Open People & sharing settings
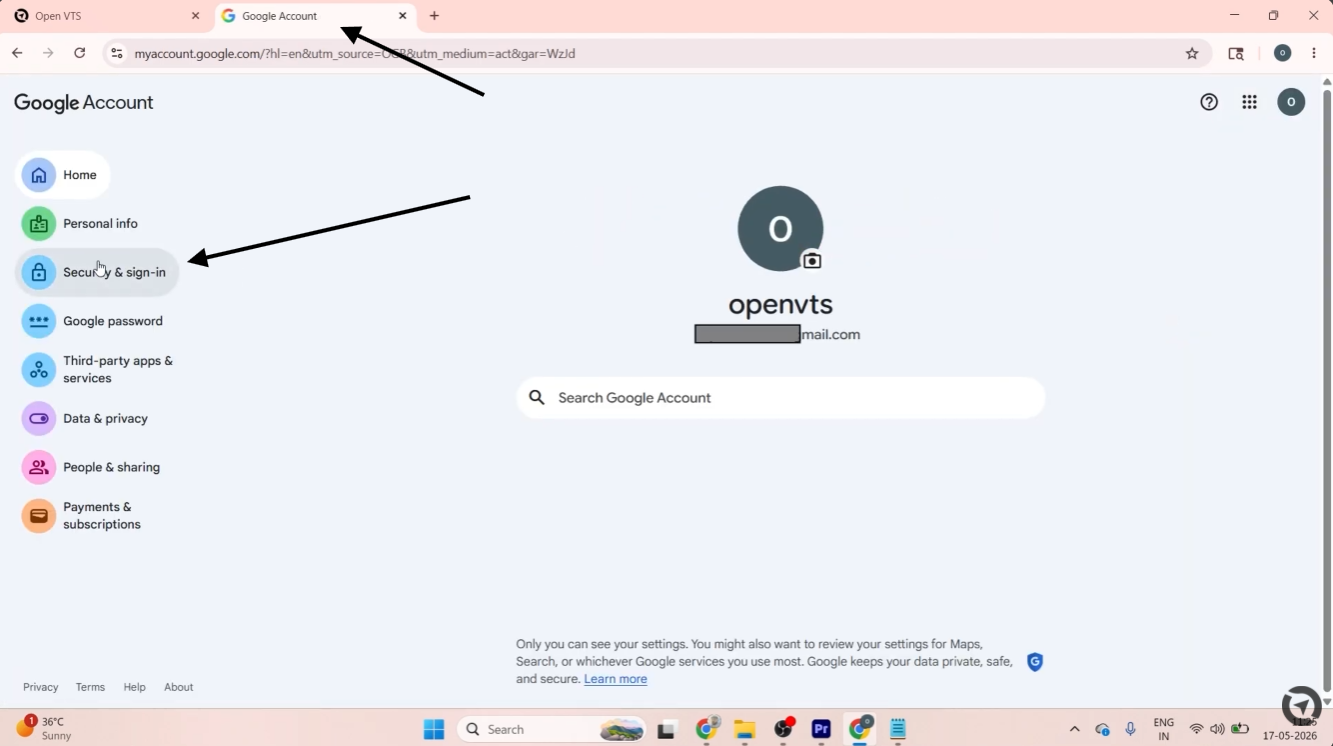This screenshot has height=746, width=1333. [91, 467]
